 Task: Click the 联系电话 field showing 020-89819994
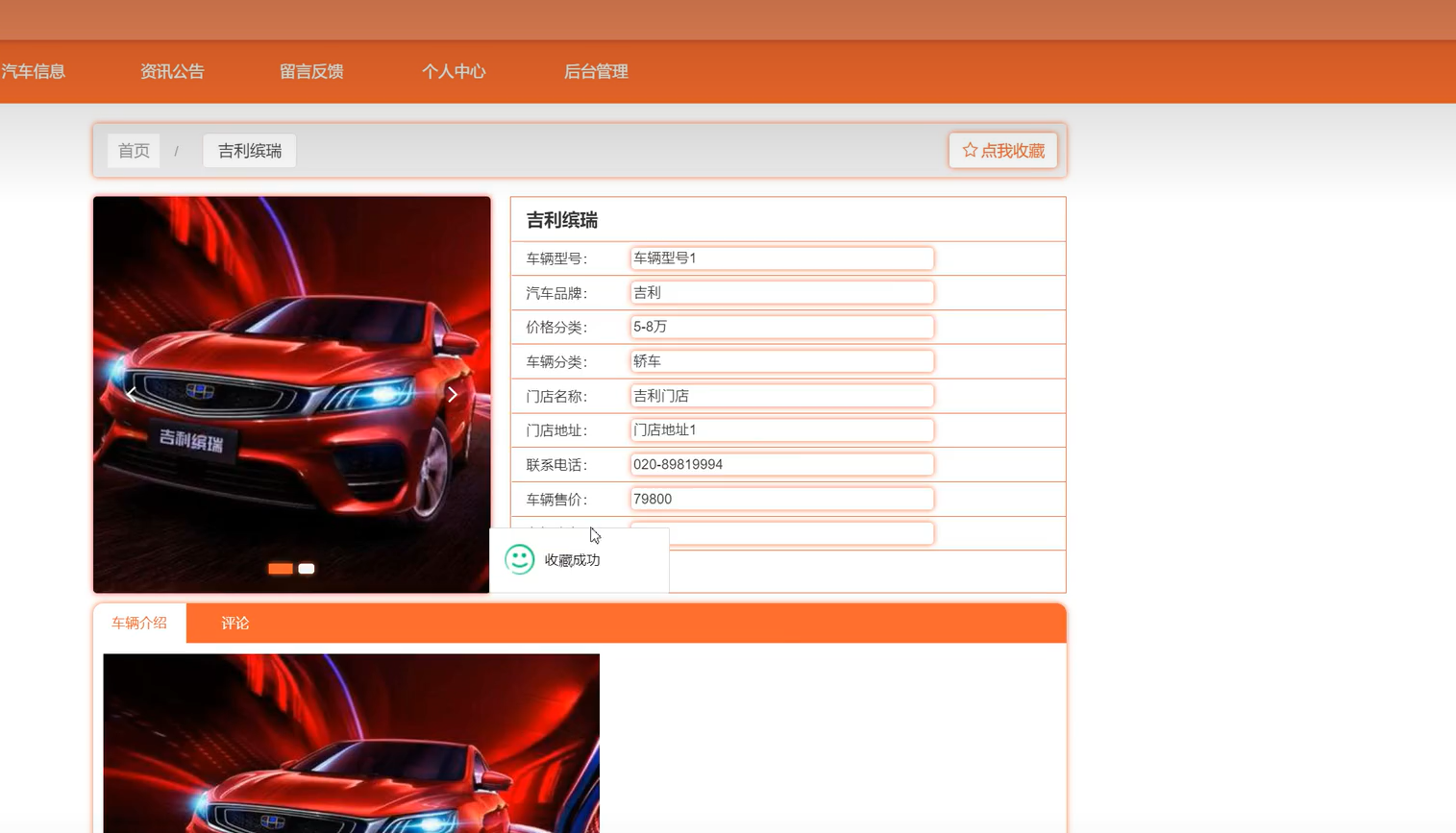(x=781, y=464)
